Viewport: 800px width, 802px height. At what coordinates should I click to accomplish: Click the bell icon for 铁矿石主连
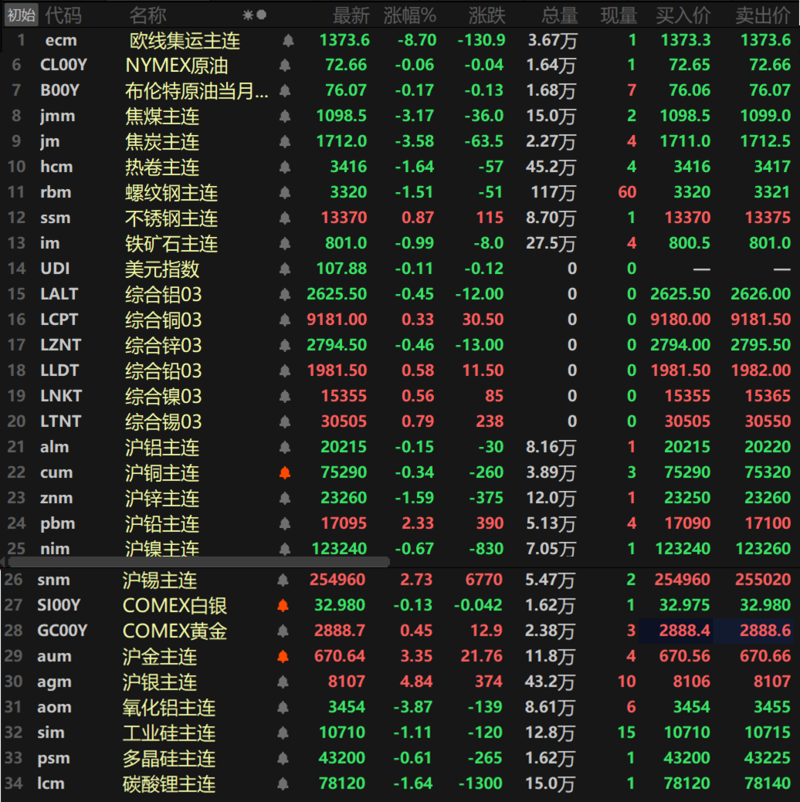point(285,243)
